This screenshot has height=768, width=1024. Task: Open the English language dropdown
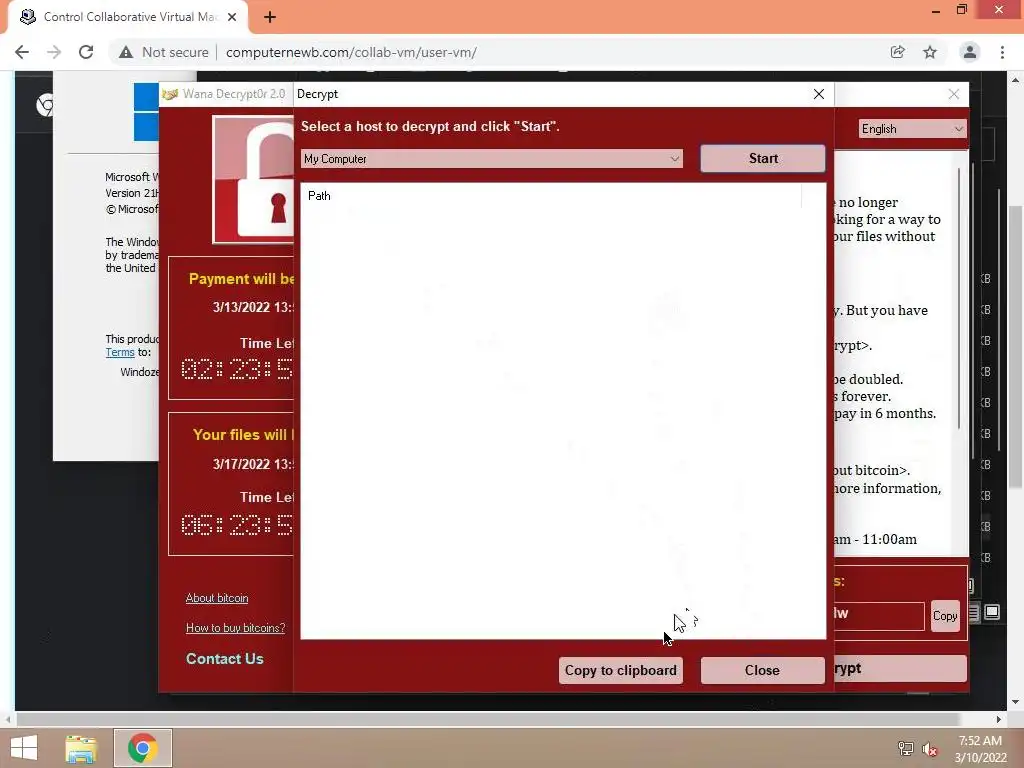pos(912,129)
